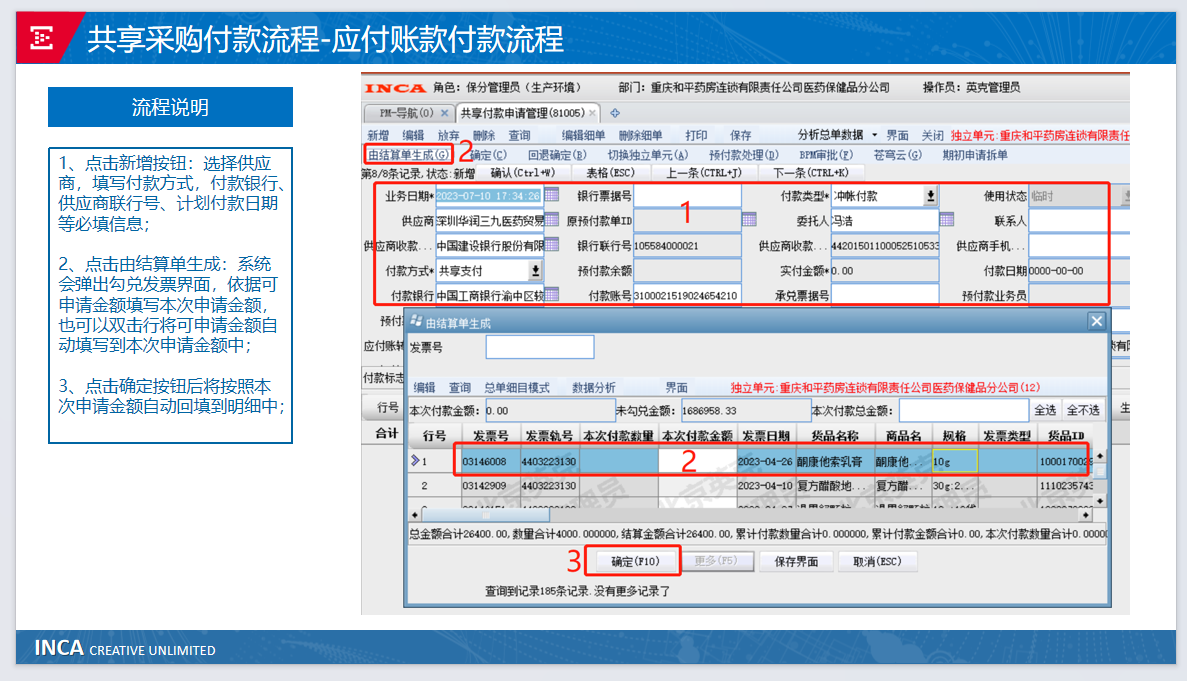This screenshot has height=681, width=1187.
Task: Click 取消(ESC) button in dialog
Action: coord(877,561)
